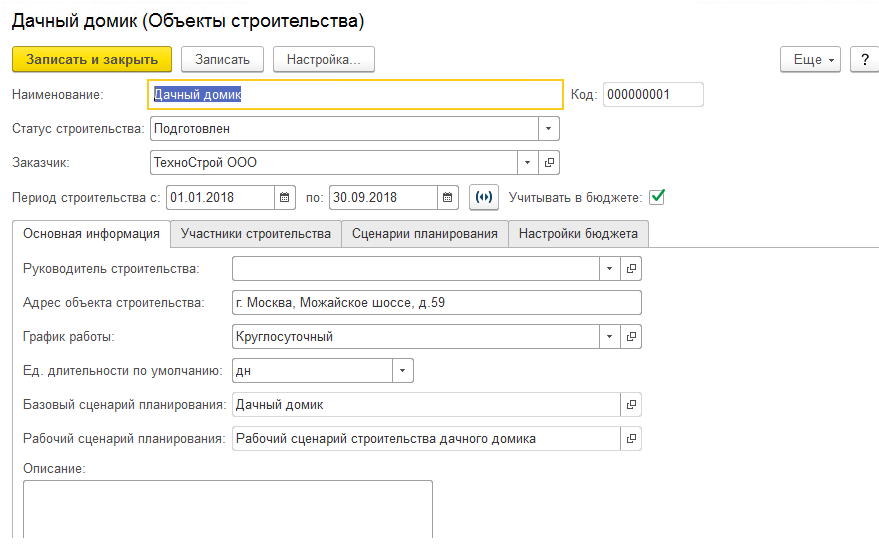The height and width of the screenshot is (544, 879).
Task: Click the start date field 01.01.2018
Action: pos(221,197)
